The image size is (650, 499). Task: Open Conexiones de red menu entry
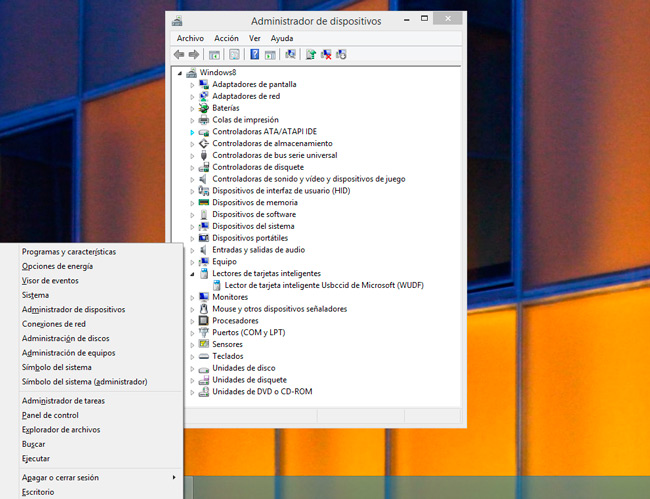pos(54,324)
